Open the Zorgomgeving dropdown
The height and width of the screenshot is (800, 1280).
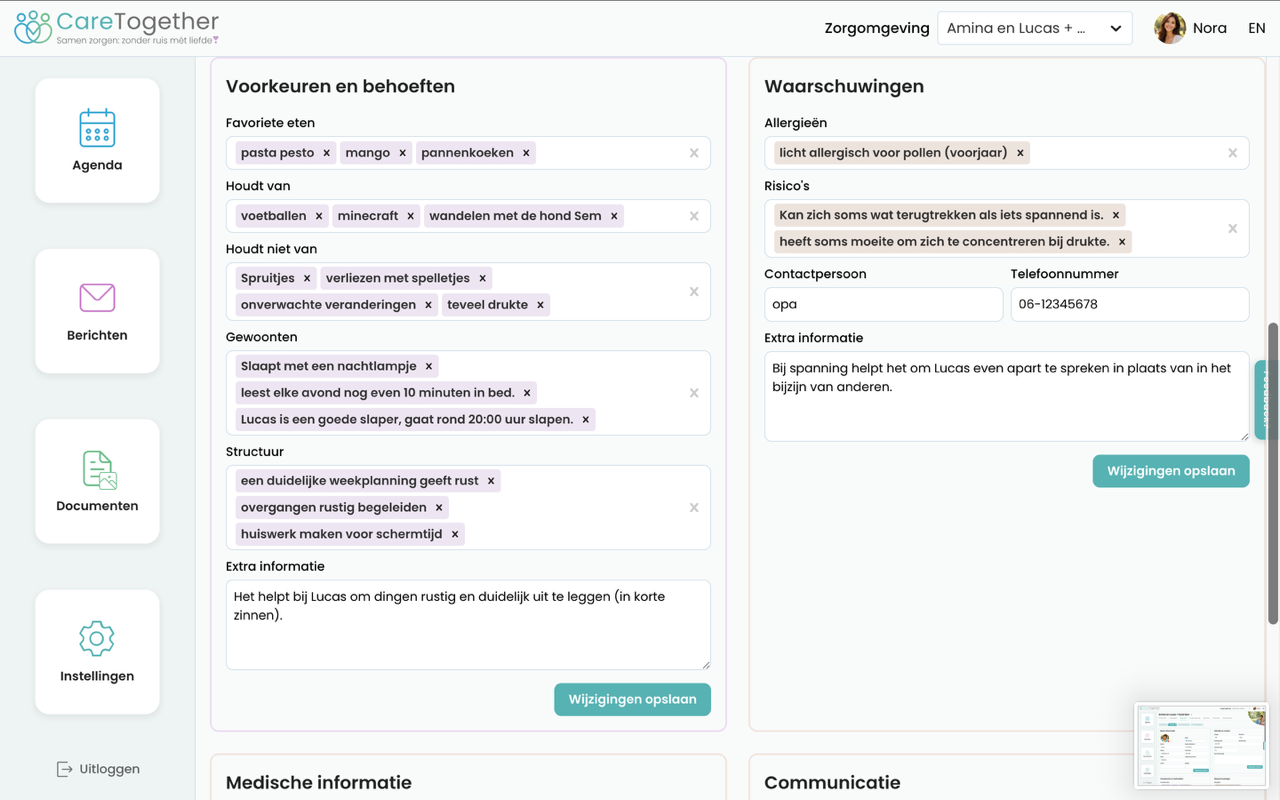pos(1035,28)
